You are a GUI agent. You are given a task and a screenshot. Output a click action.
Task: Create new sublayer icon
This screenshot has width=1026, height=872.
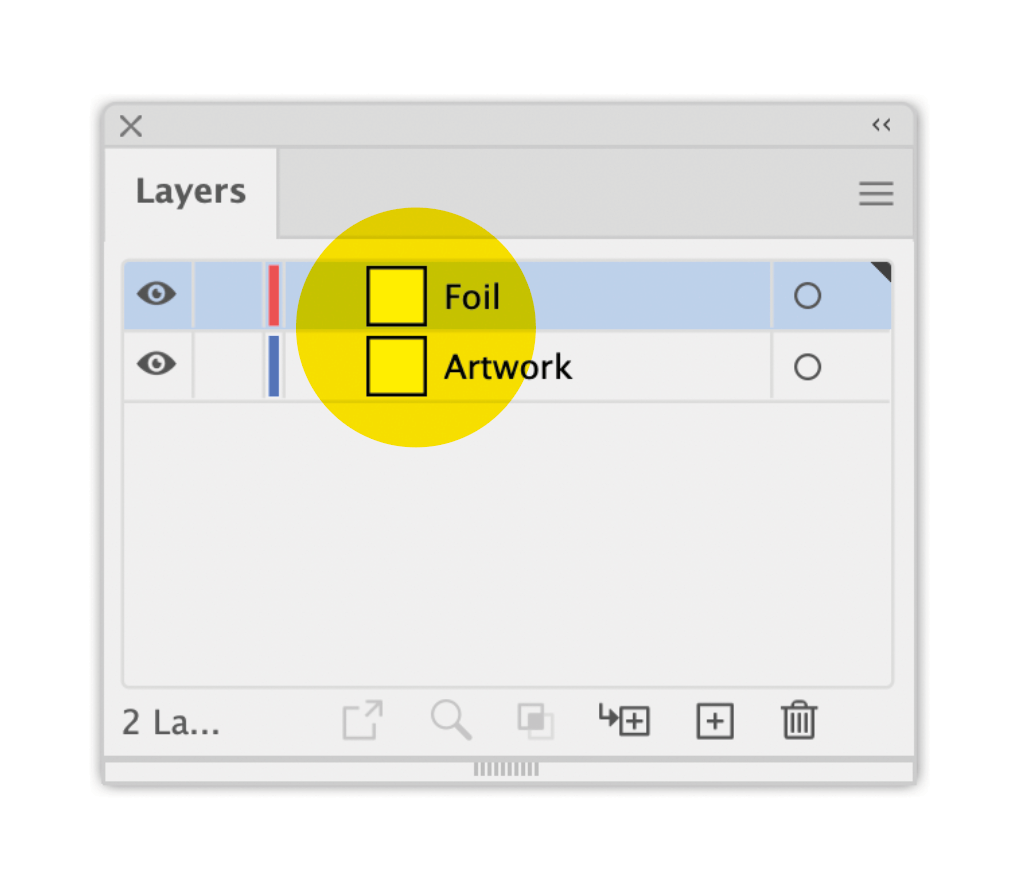pyautogui.click(x=624, y=720)
